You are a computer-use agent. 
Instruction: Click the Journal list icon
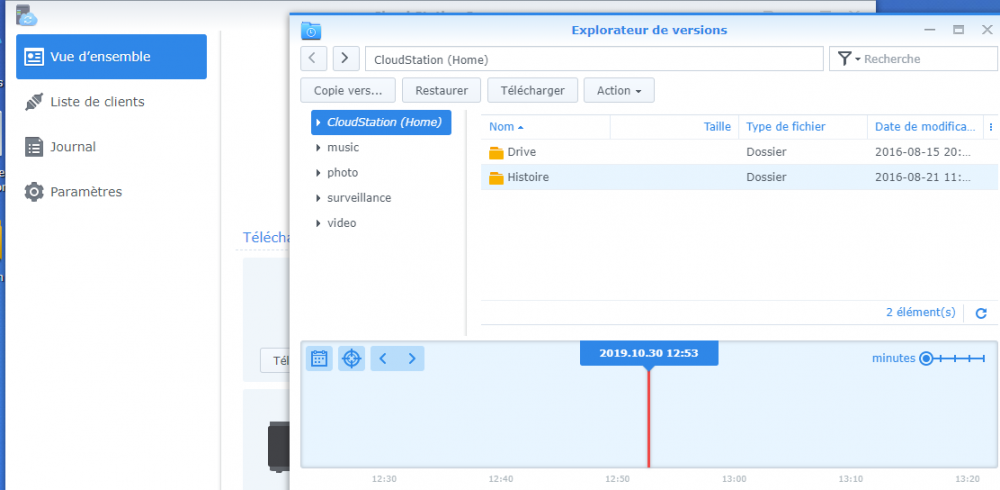(33, 147)
